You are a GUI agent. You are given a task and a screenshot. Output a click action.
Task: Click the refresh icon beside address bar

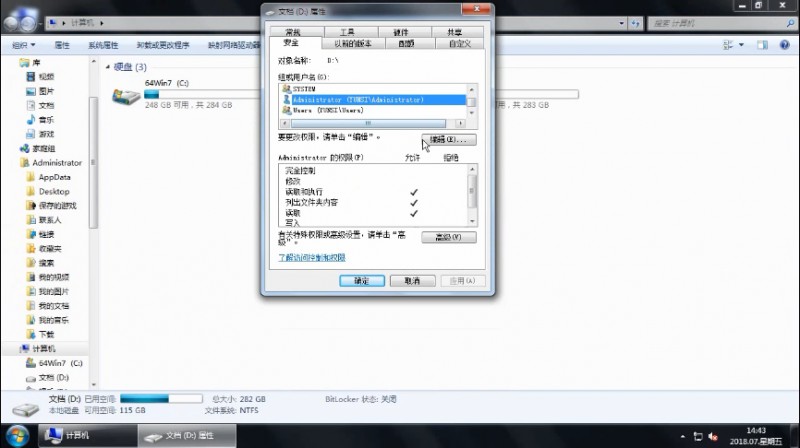pos(635,23)
